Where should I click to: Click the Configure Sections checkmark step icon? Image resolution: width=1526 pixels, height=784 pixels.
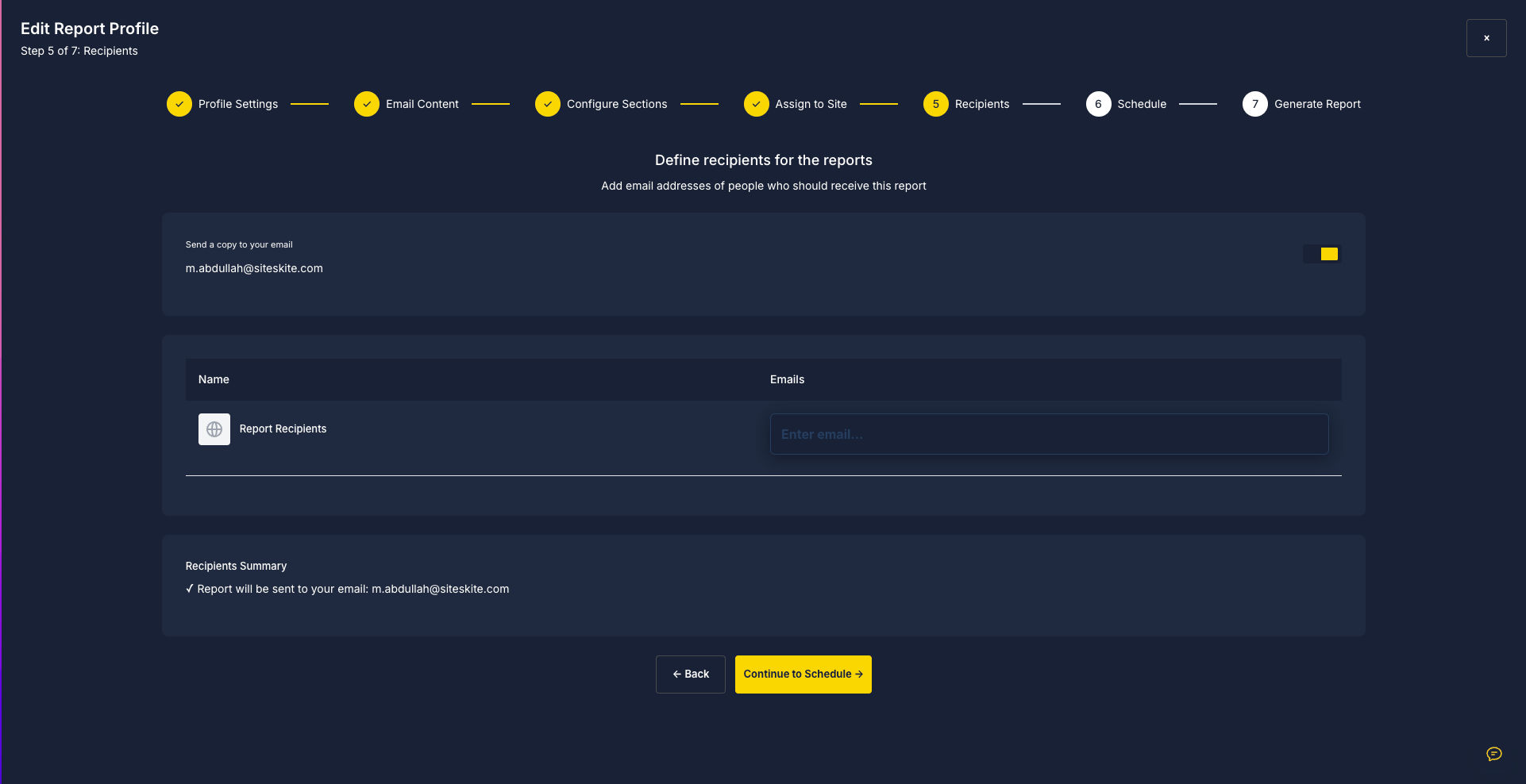click(548, 104)
